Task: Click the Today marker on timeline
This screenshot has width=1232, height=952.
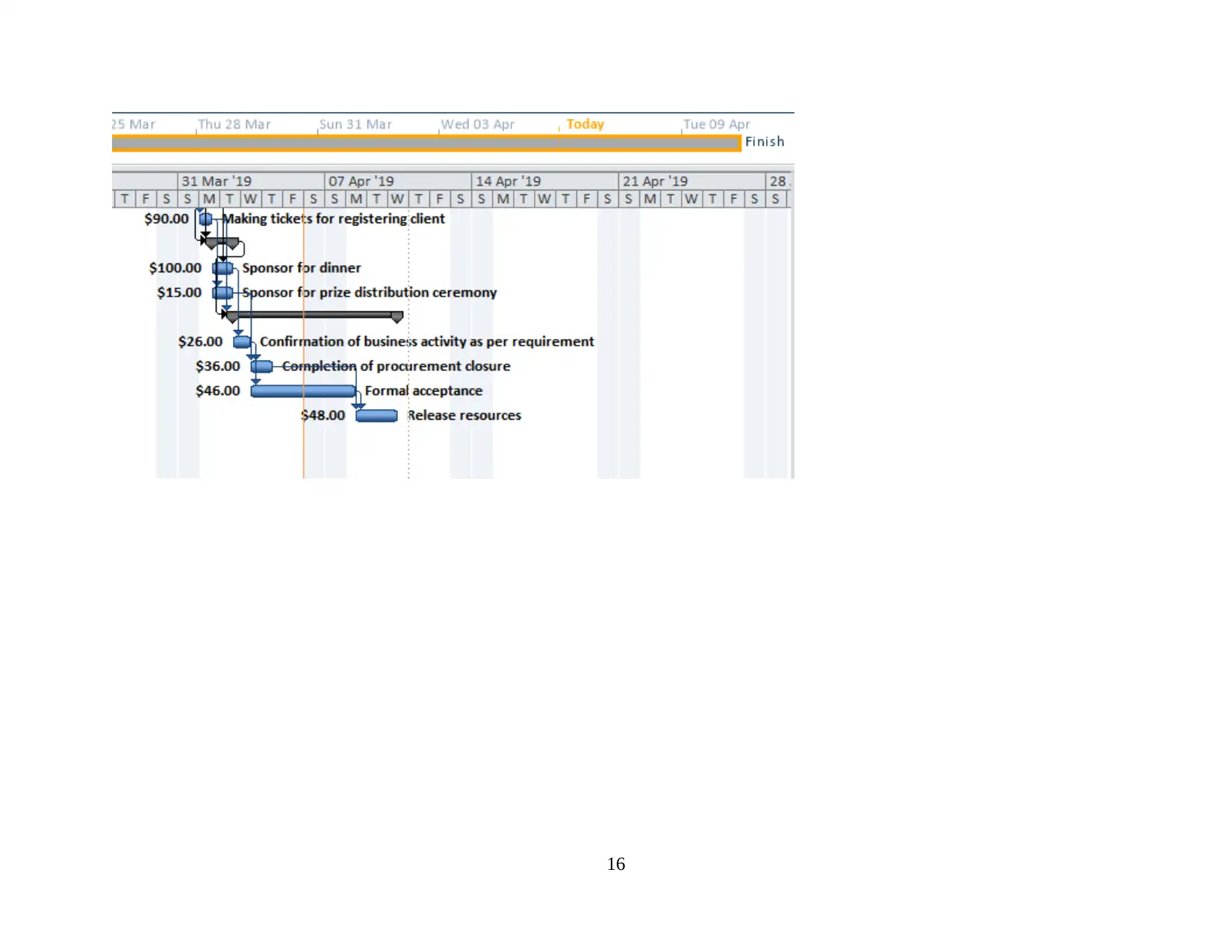Action: tap(585, 124)
